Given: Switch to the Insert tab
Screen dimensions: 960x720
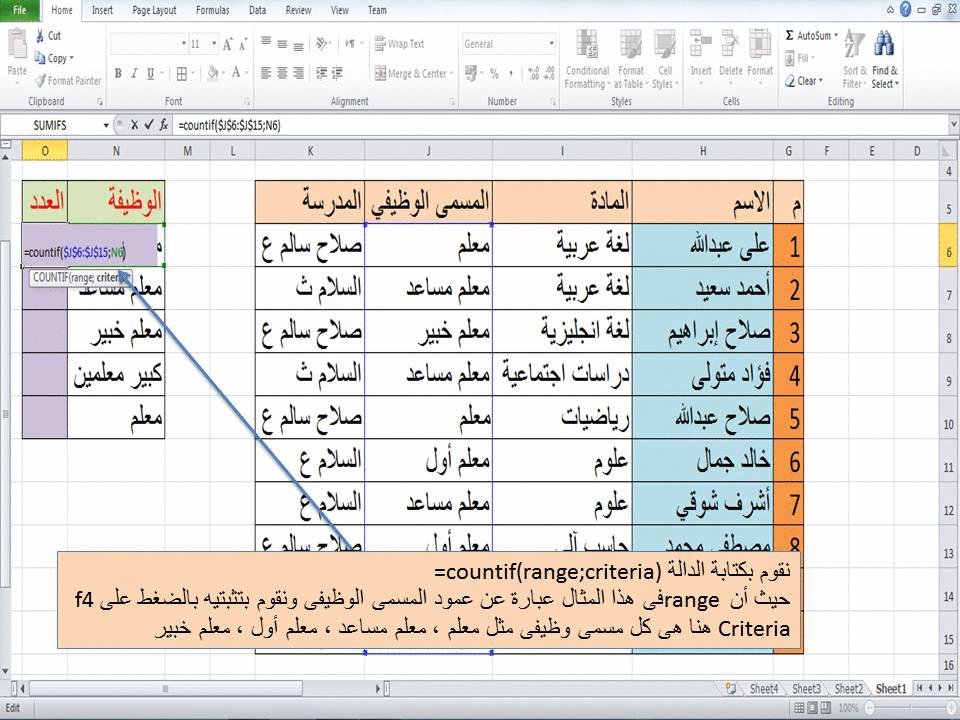Looking at the screenshot, I should click(x=102, y=10).
